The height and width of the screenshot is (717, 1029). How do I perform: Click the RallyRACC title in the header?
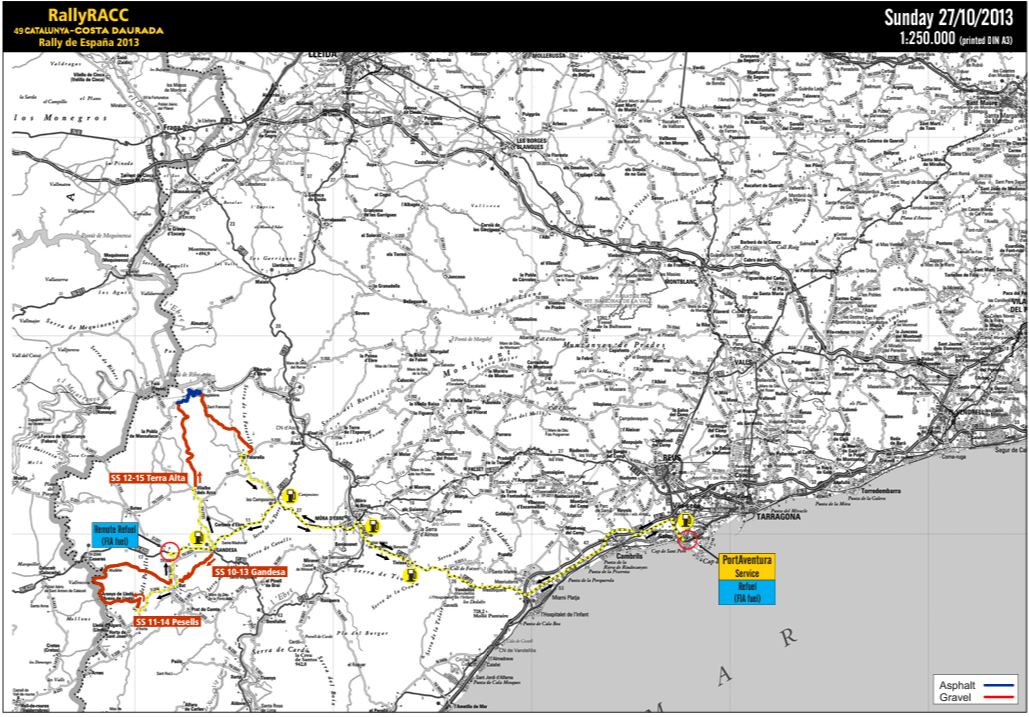tap(89, 15)
